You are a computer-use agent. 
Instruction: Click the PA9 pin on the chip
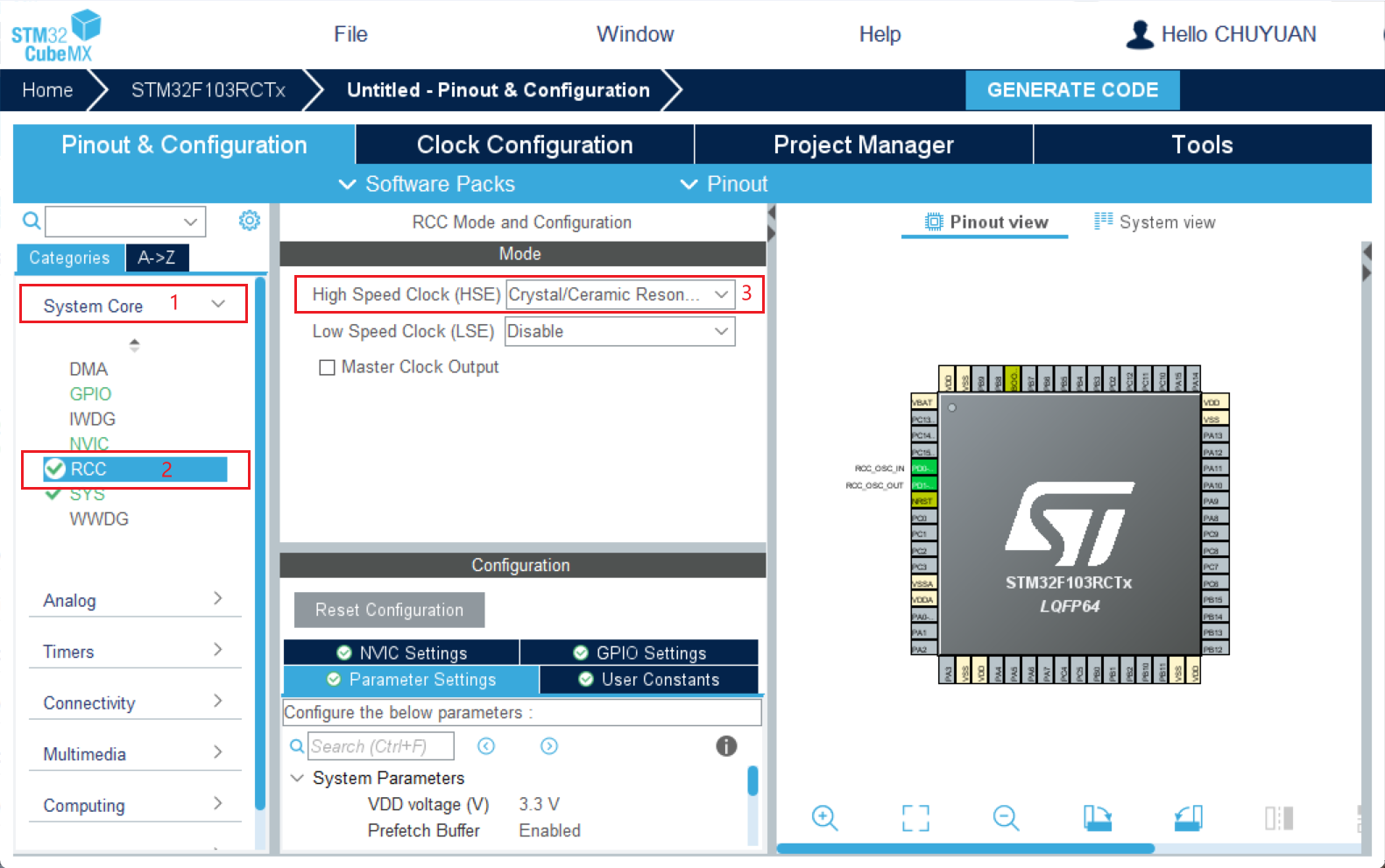(1216, 500)
